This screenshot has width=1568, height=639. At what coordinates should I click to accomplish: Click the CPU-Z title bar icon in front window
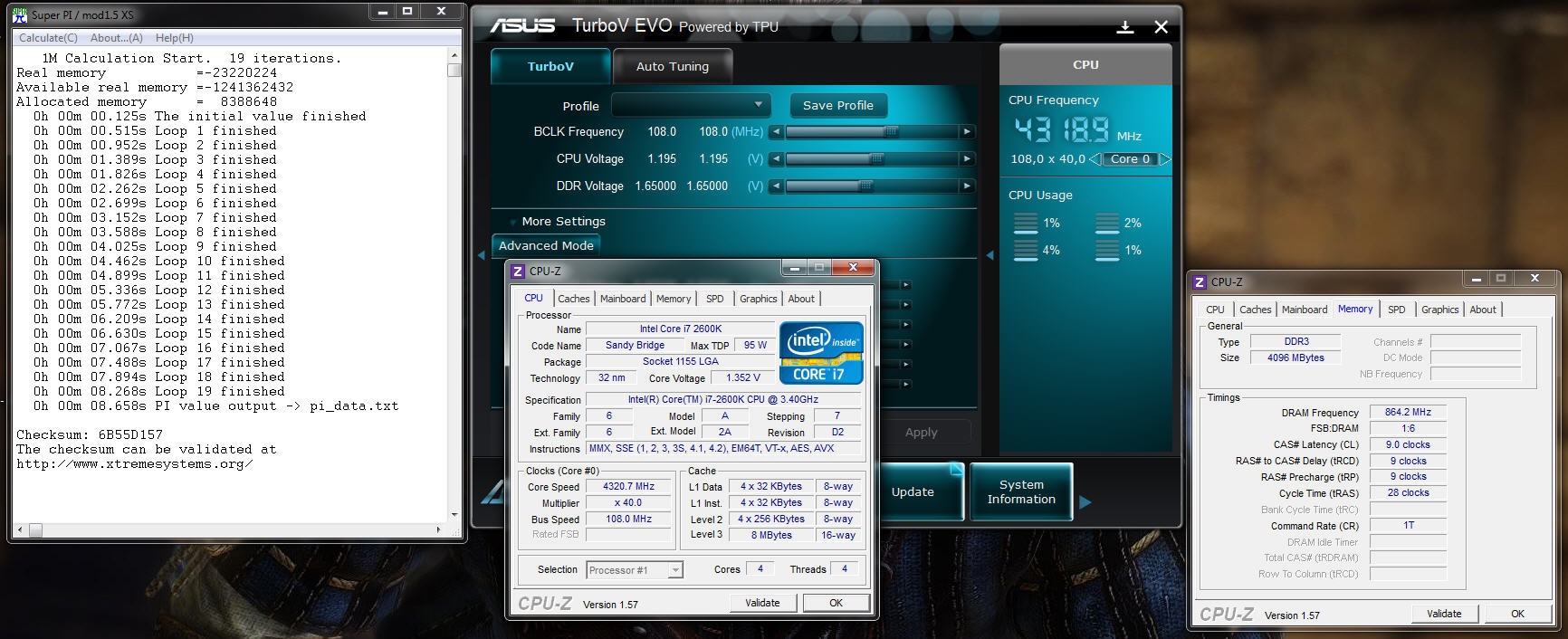pos(518,271)
